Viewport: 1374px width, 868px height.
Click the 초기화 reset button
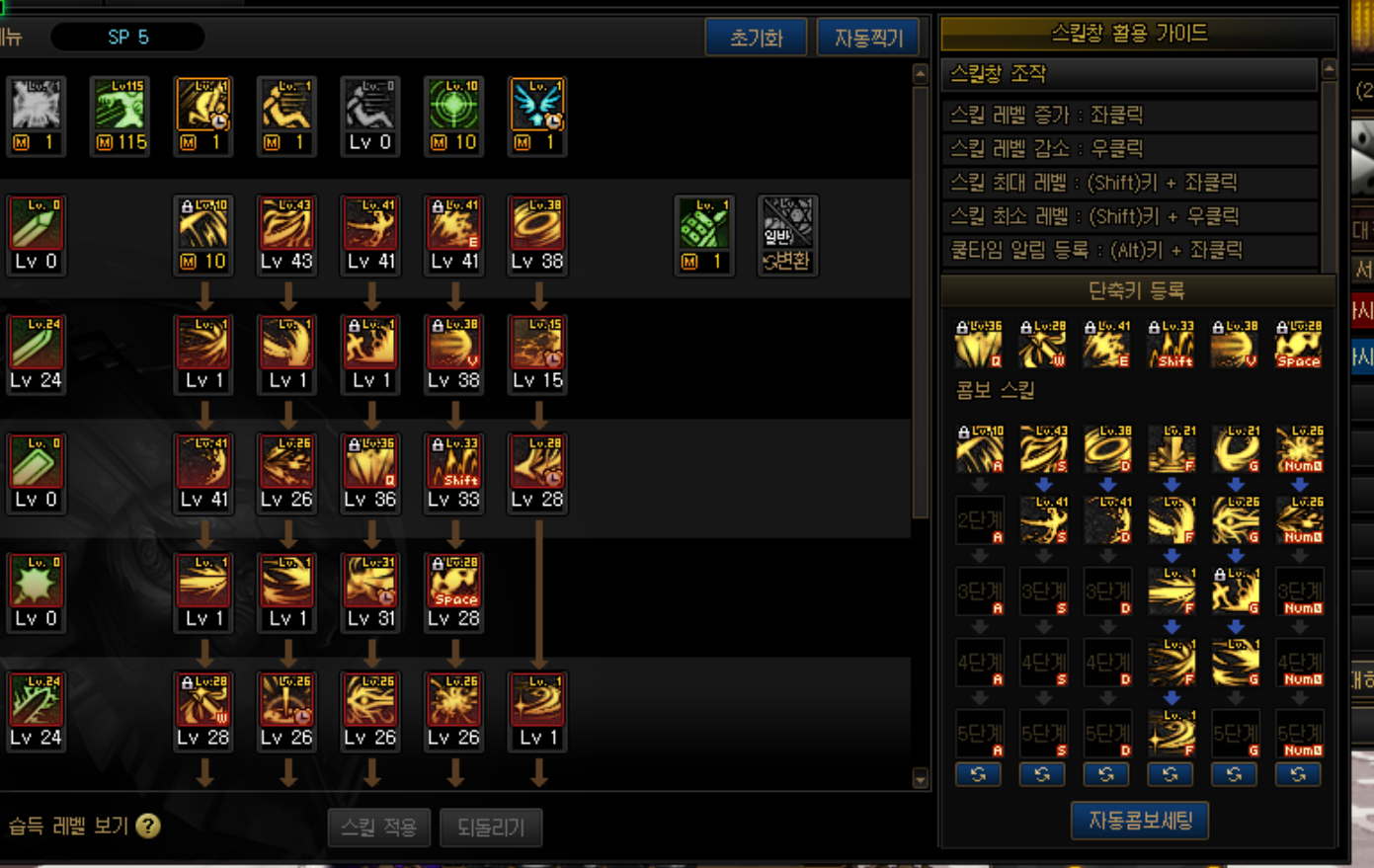756,38
